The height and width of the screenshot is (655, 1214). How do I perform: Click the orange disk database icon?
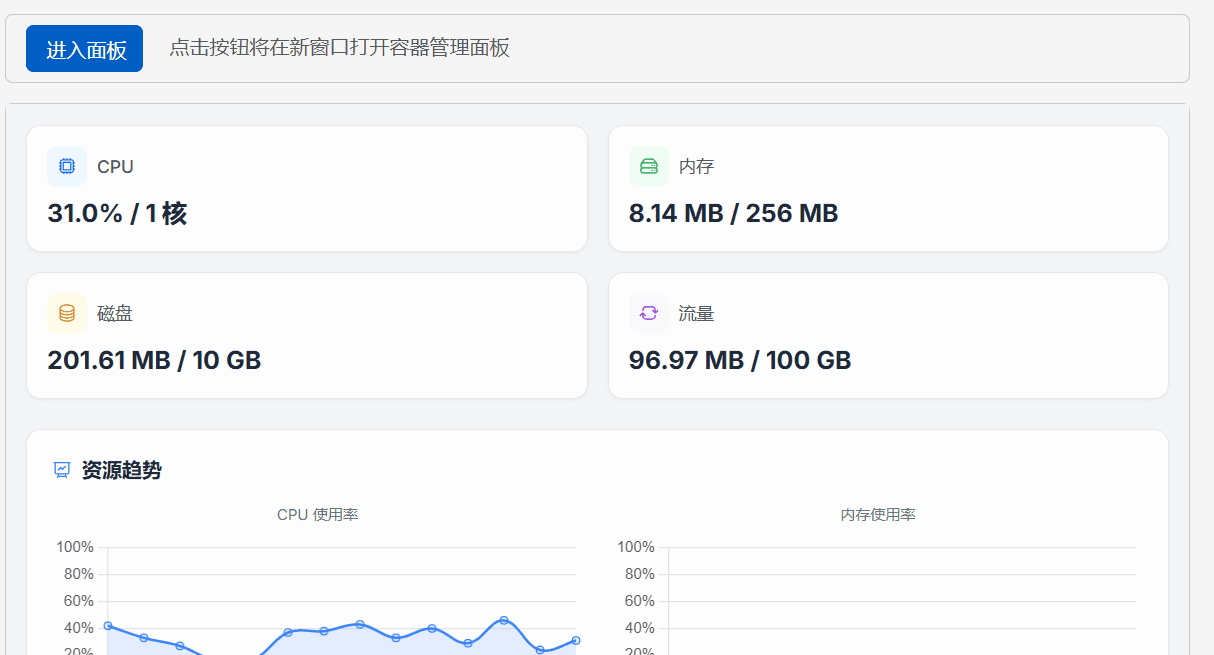pyautogui.click(x=67, y=313)
